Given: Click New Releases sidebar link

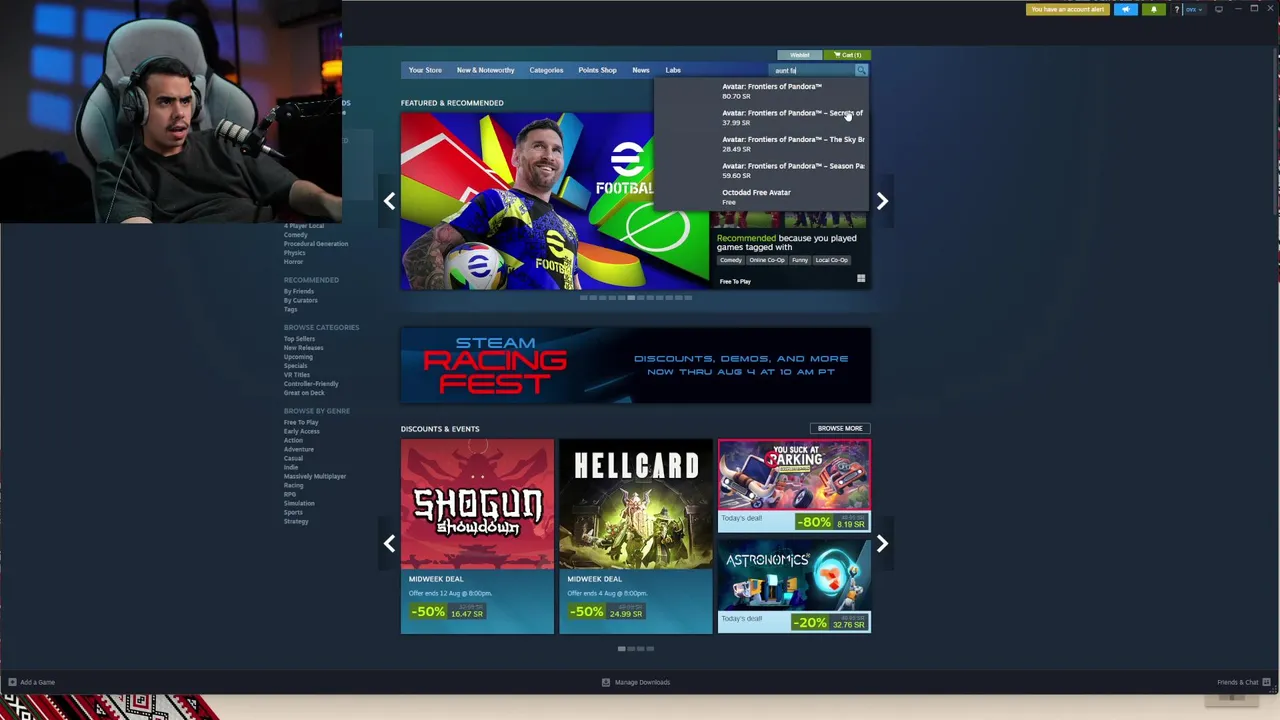Looking at the screenshot, I should click(x=303, y=348).
